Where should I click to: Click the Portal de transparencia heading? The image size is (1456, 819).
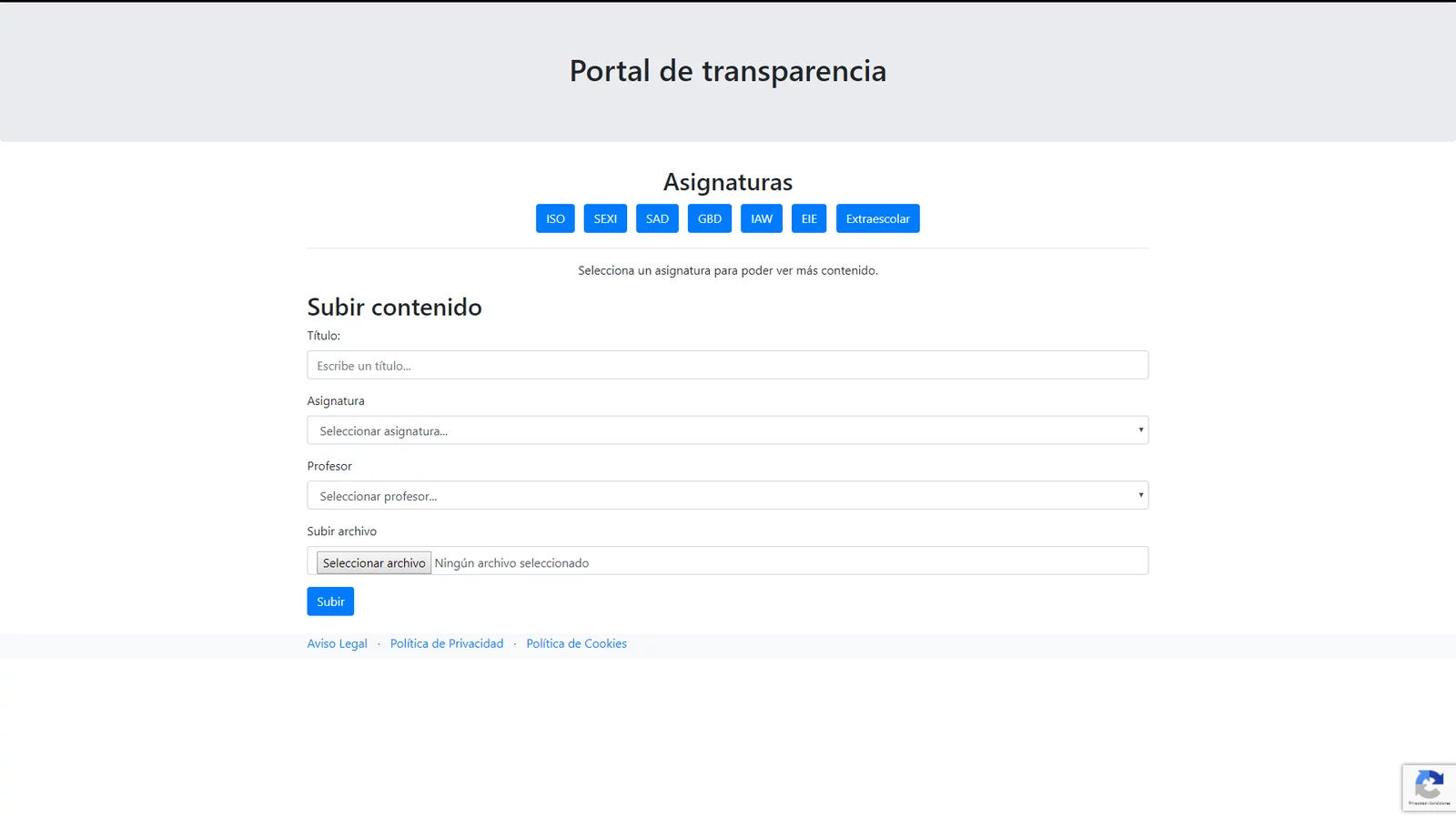[x=727, y=71]
